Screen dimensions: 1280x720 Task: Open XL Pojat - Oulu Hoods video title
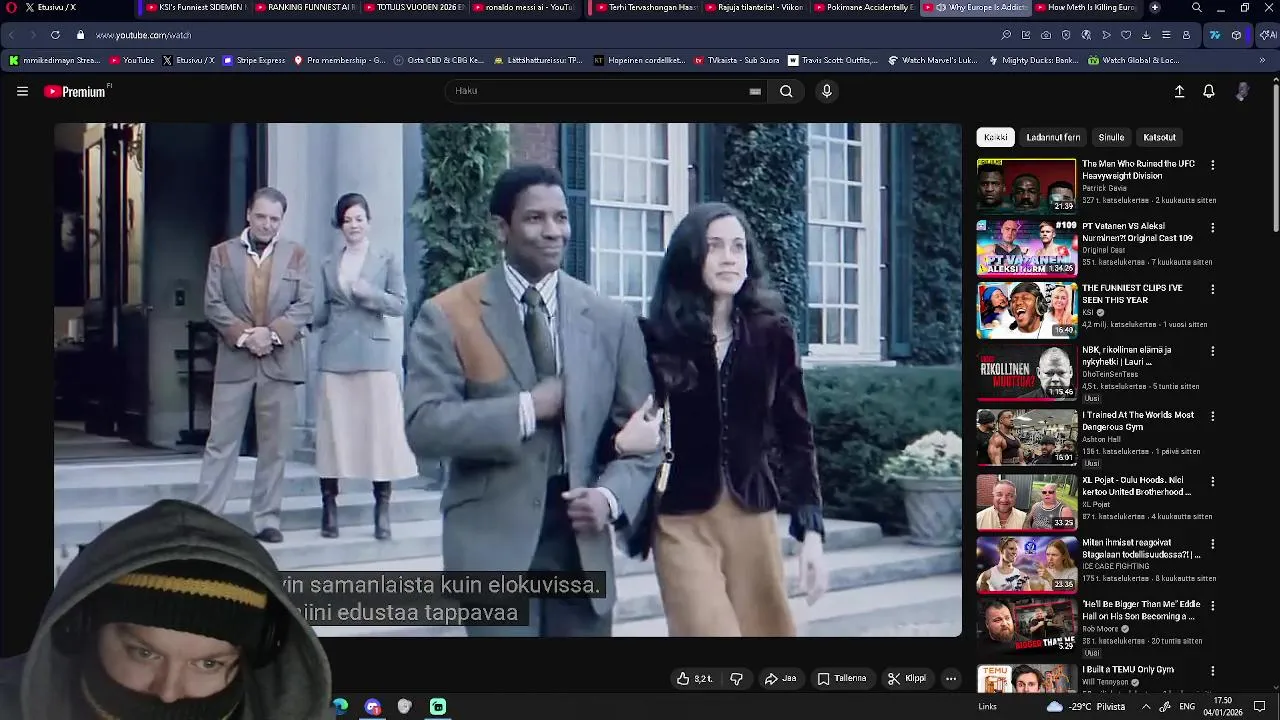click(1136, 486)
